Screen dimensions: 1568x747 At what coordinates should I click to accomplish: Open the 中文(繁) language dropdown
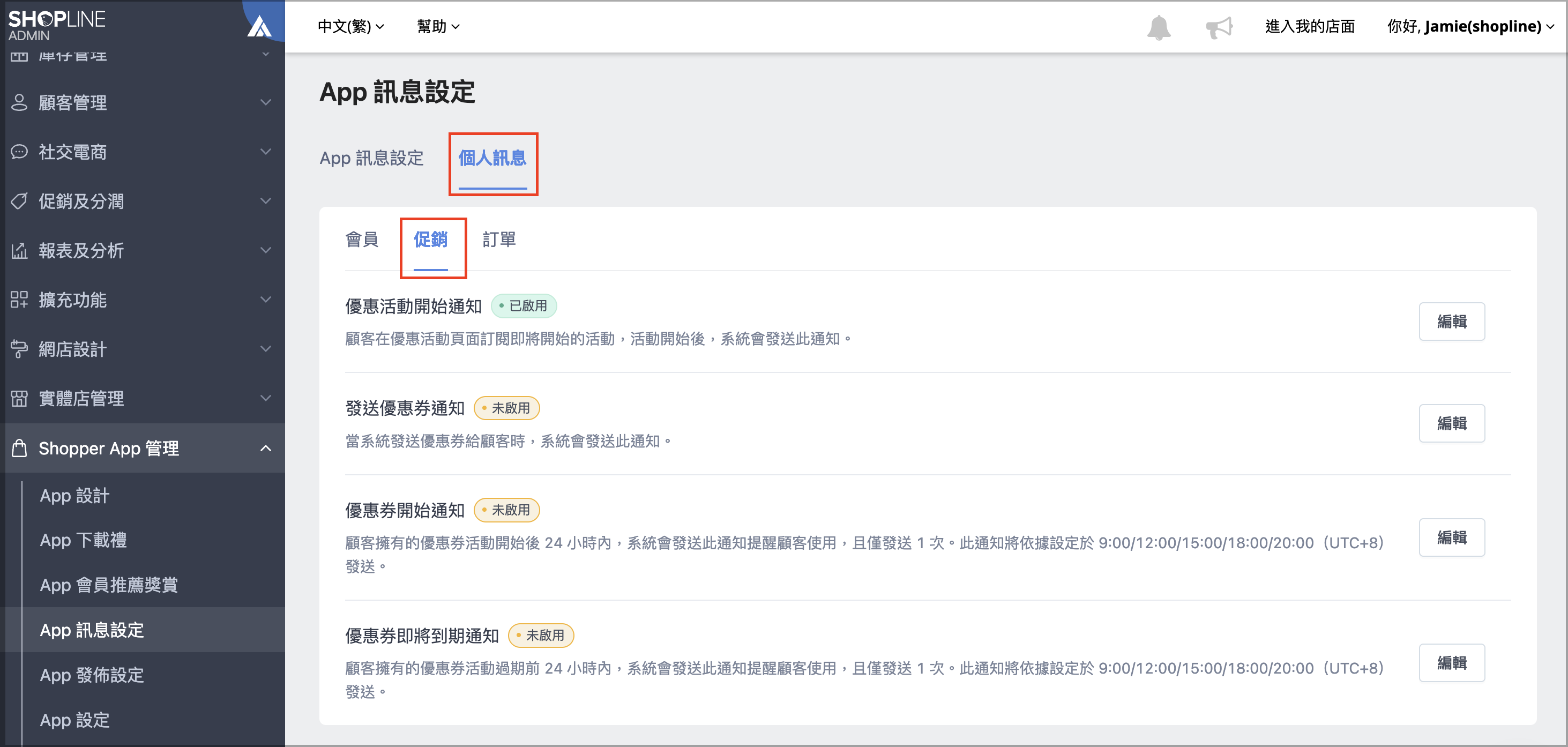pos(351,26)
